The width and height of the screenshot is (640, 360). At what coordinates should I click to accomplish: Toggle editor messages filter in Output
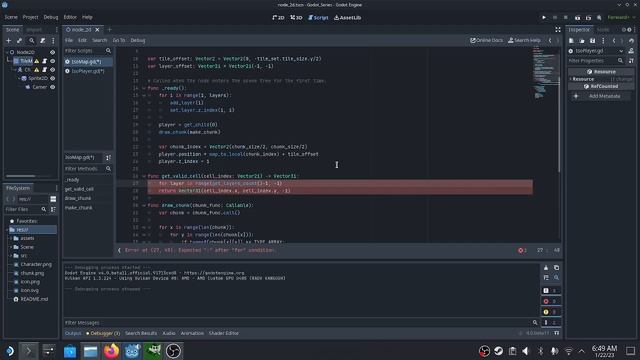coord(550,322)
